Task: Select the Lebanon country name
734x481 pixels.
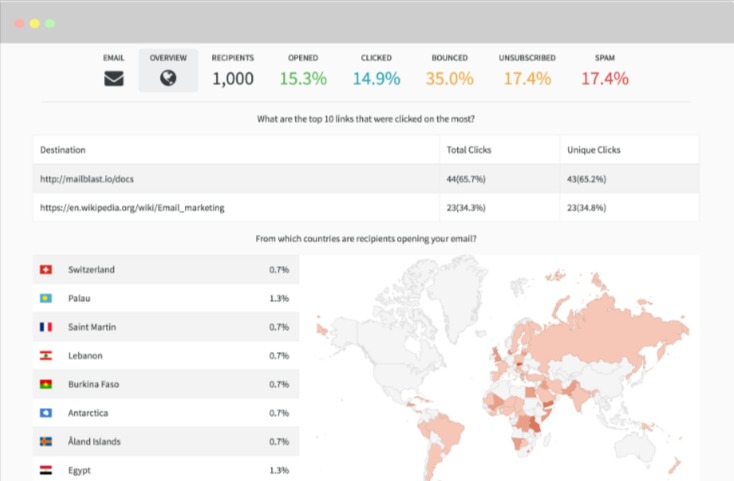Action: (x=85, y=356)
